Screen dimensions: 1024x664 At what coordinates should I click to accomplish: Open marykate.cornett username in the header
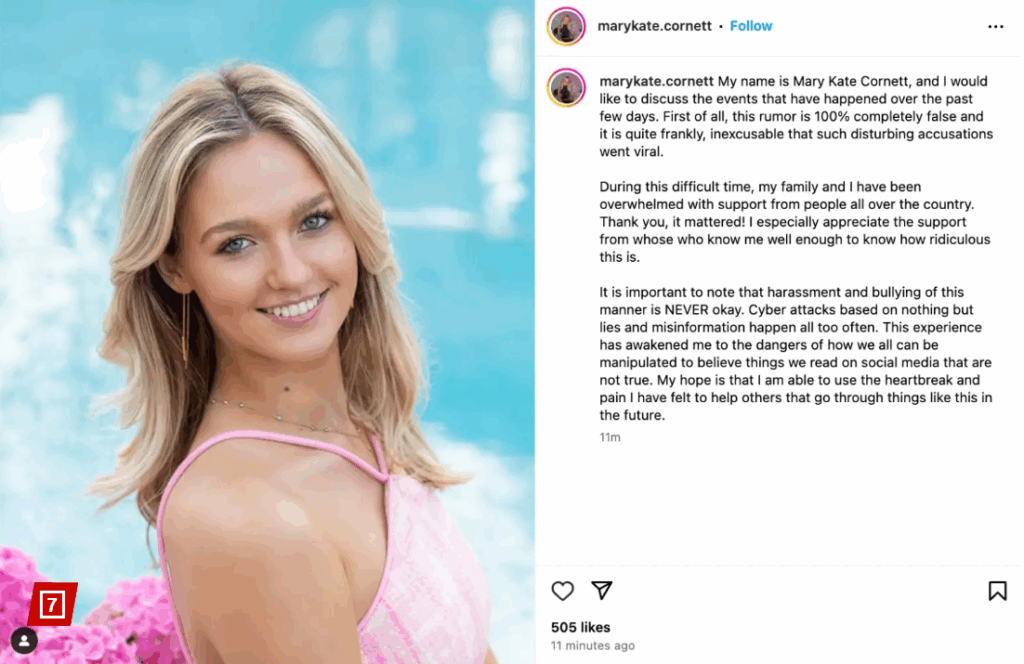coord(654,26)
